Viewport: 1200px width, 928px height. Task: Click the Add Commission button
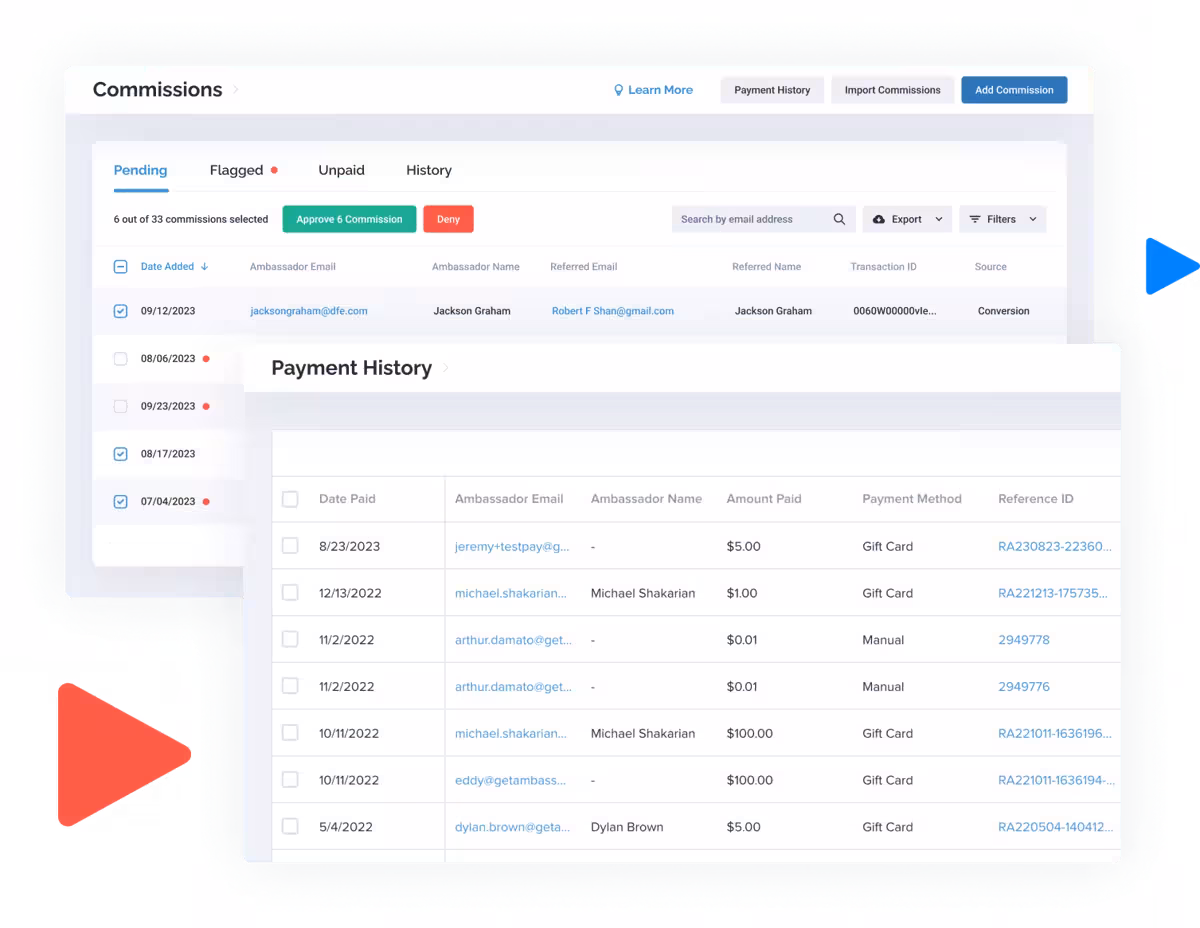1014,90
